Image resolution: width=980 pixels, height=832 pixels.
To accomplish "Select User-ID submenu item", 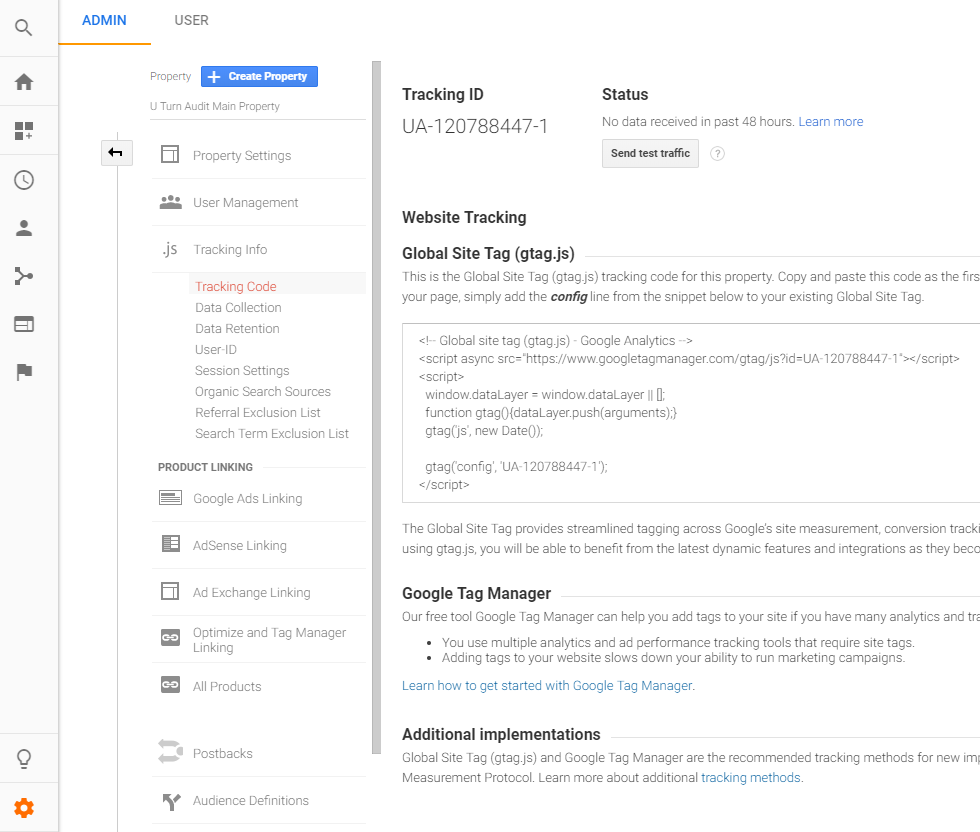I will (x=216, y=349).
